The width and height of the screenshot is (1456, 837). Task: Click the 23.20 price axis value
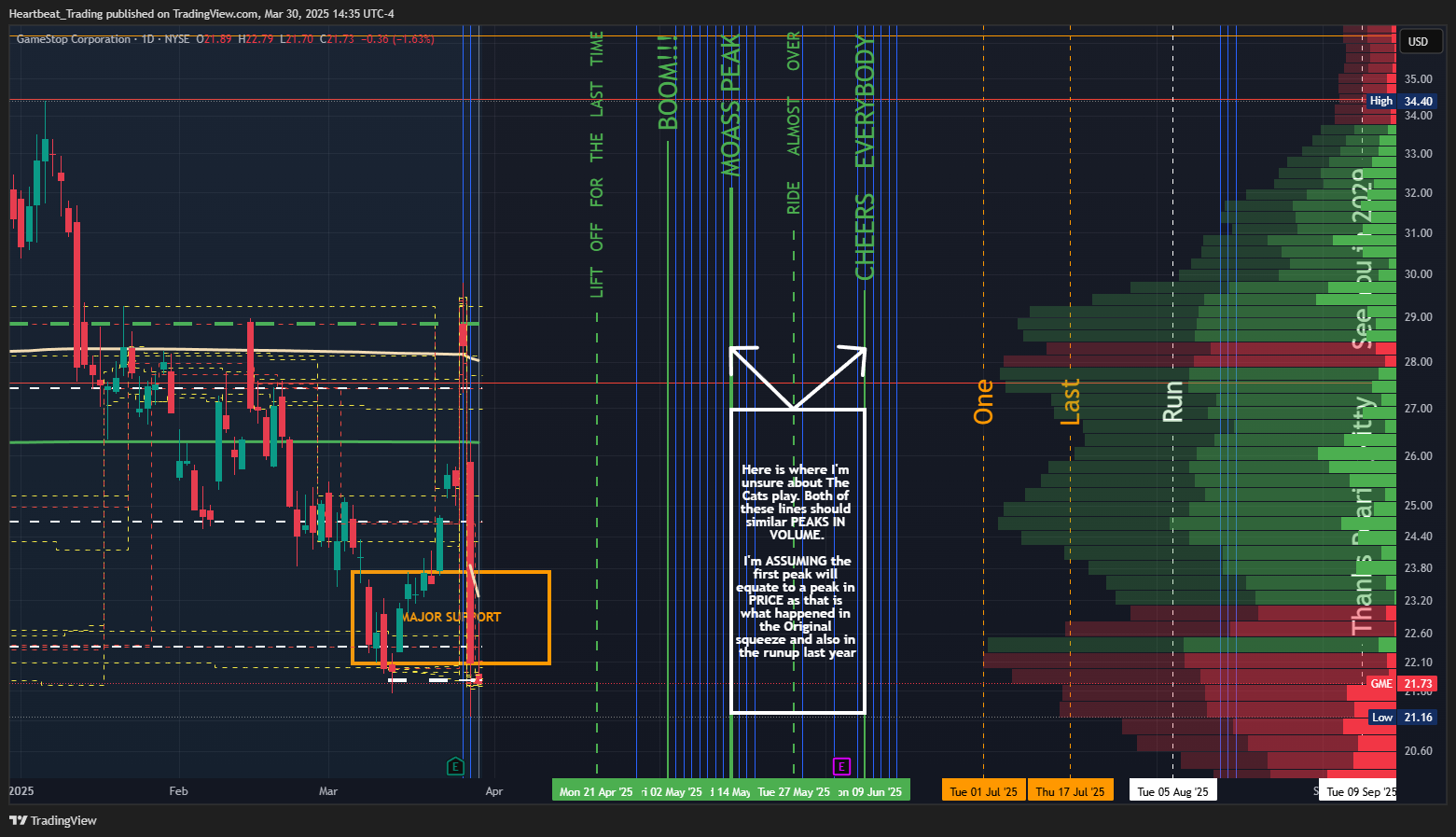click(x=1419, y=601)
